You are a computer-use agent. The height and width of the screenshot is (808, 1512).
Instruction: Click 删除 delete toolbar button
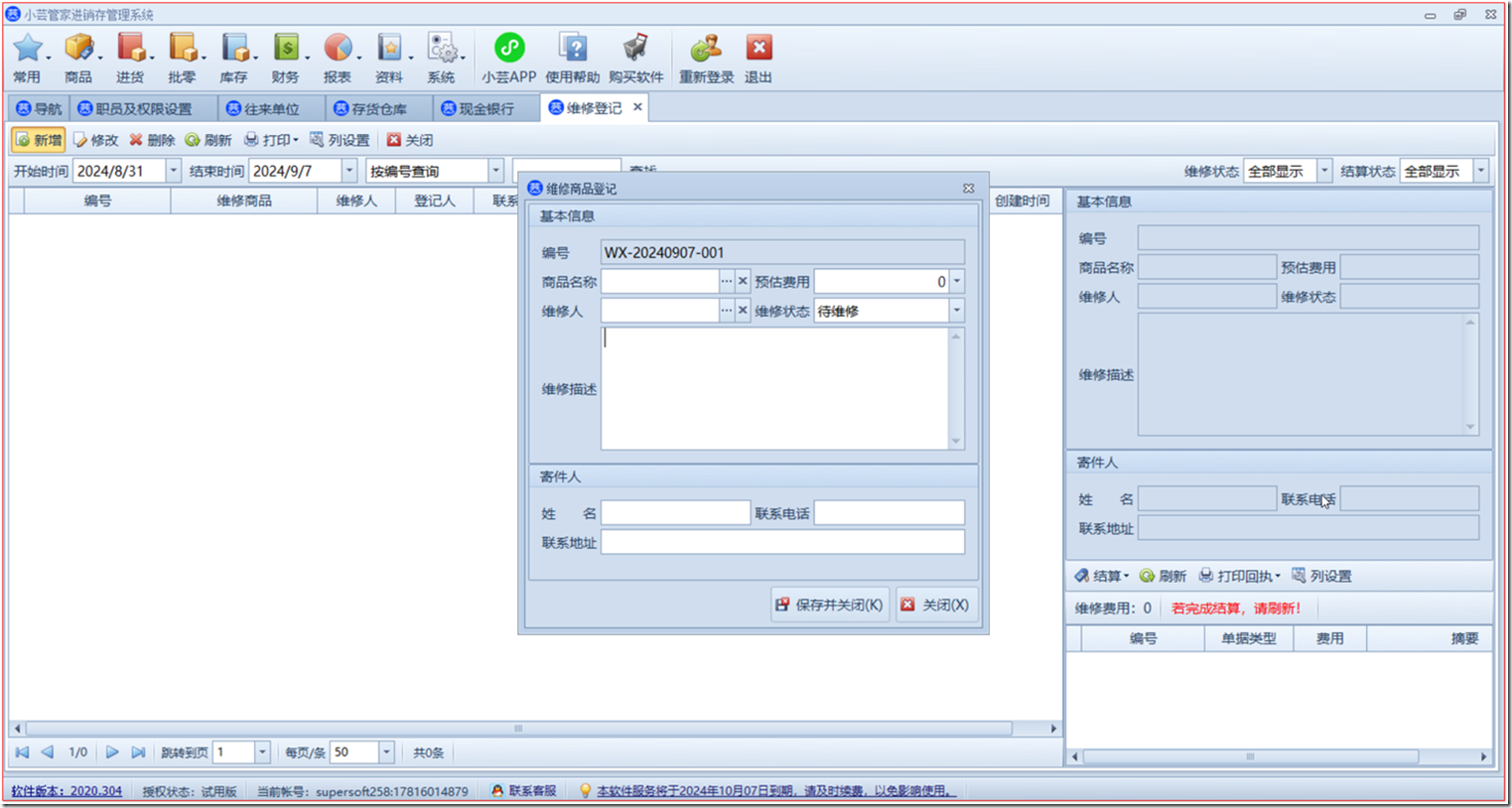click(152, 140)
